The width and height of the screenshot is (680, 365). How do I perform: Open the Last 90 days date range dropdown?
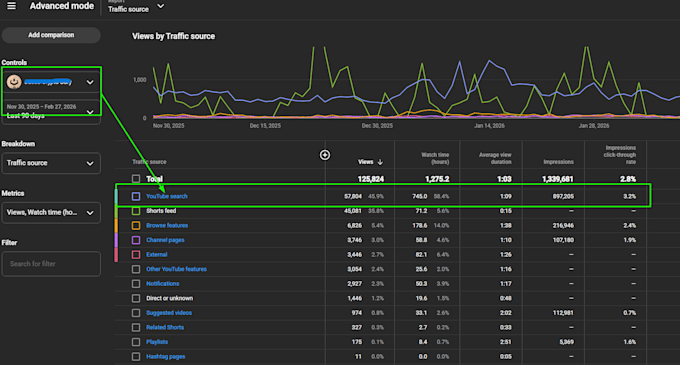click(x=51, y=111)
